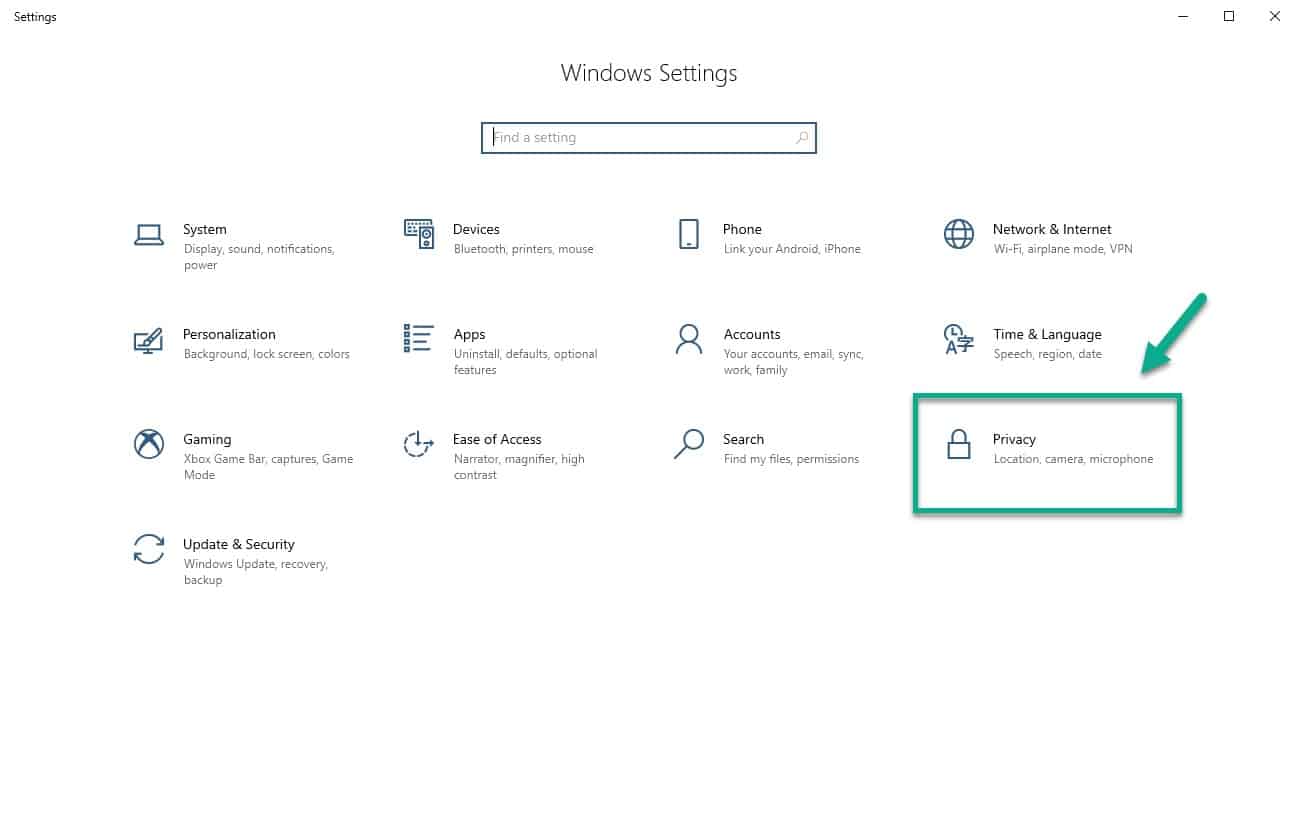The width and height of the screenshot is (1298, 835).
Task: Click 'Display, sound, notifications, power' description
Action: tap(259, 257)
